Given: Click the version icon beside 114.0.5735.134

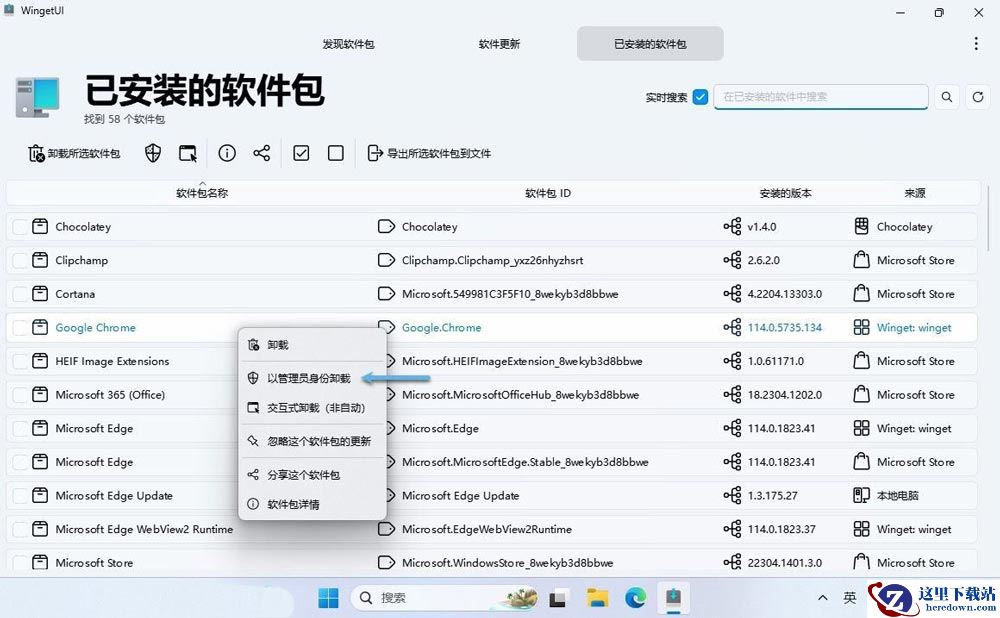Looking at the screenshot, I should click(732, 328).
